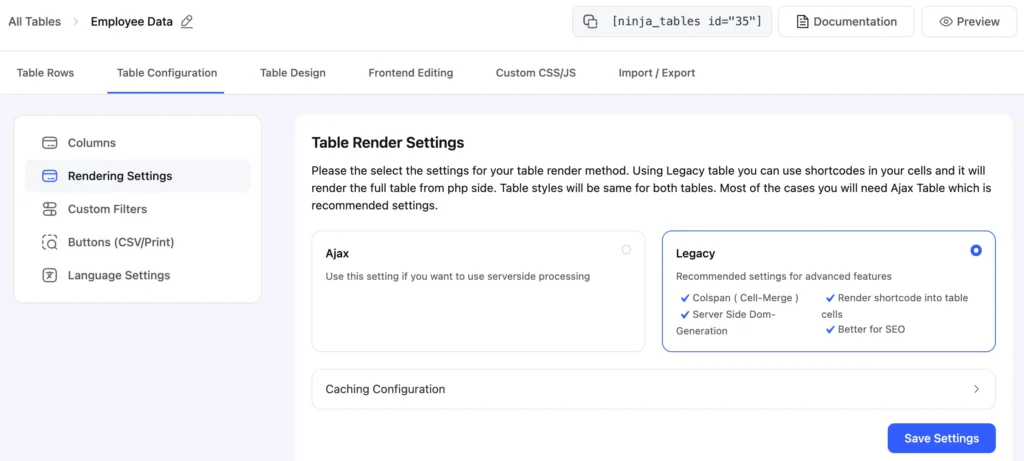Open the Documentation button

pyautogui.click(x=846, y=22)
